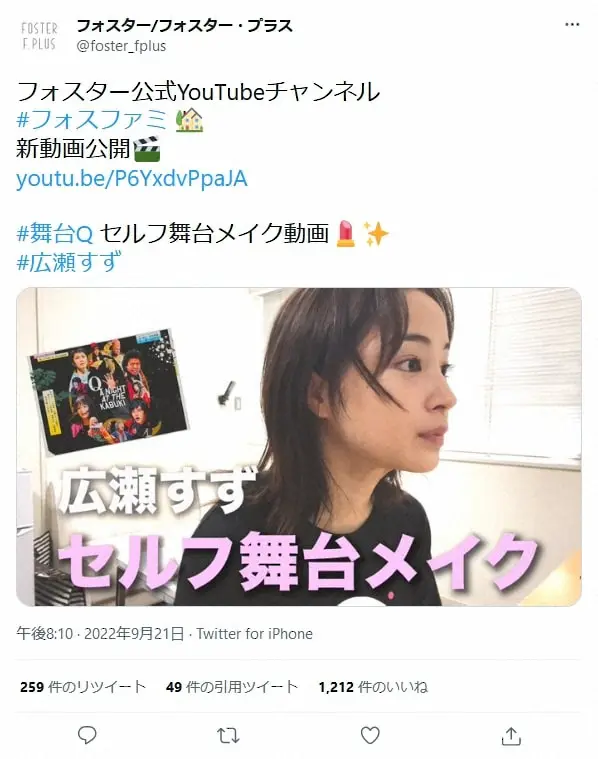Click the #舞台Q hashtag
This screenshot has height=759, width=598.
[x=55, y=234]
